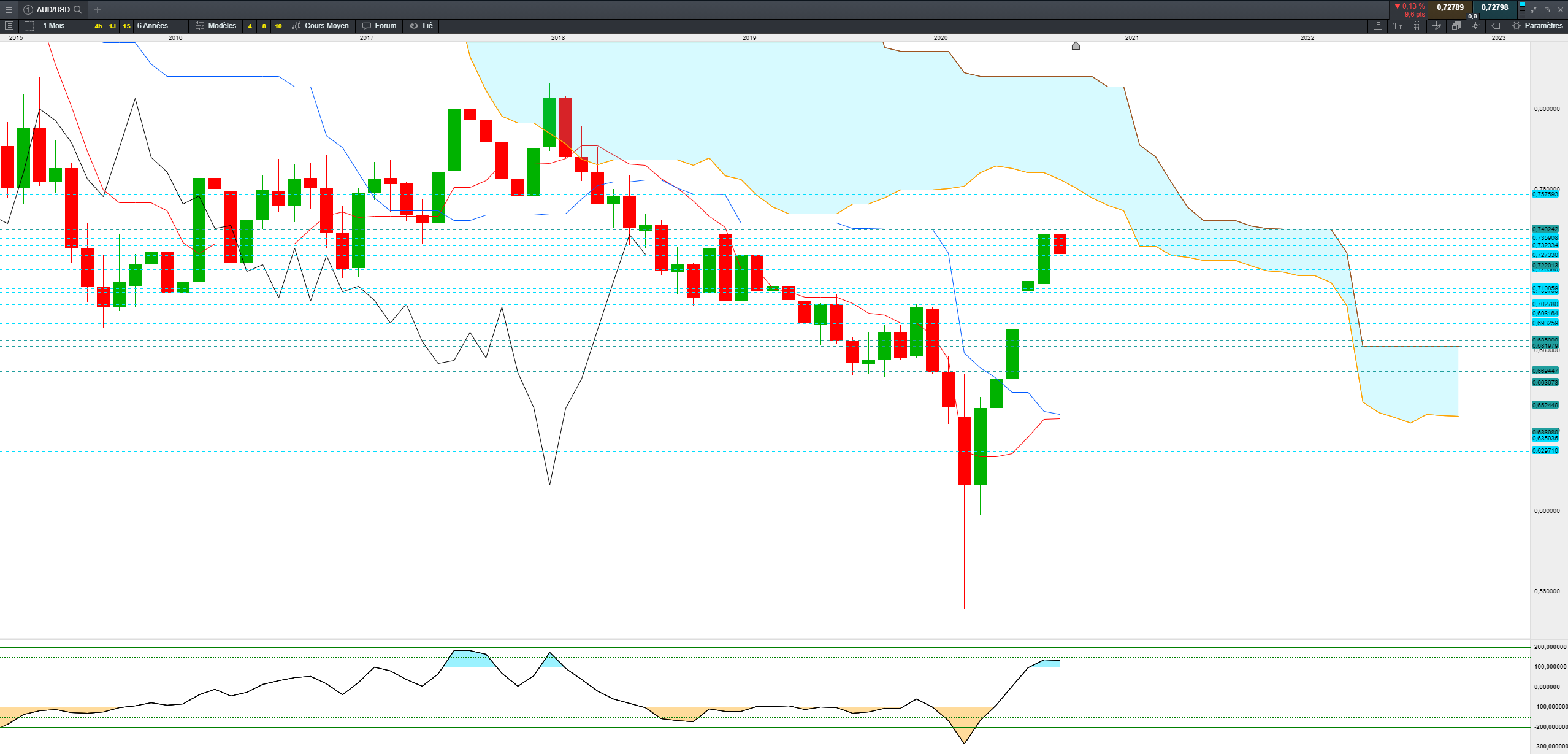This screenshot has width=1568, height=754.
Task: Open the list panel icon
Action: 9,26
